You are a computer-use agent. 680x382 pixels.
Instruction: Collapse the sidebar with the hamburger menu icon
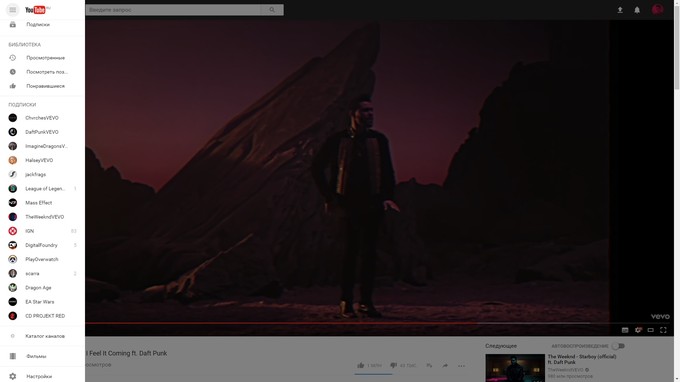coord(13,10)
